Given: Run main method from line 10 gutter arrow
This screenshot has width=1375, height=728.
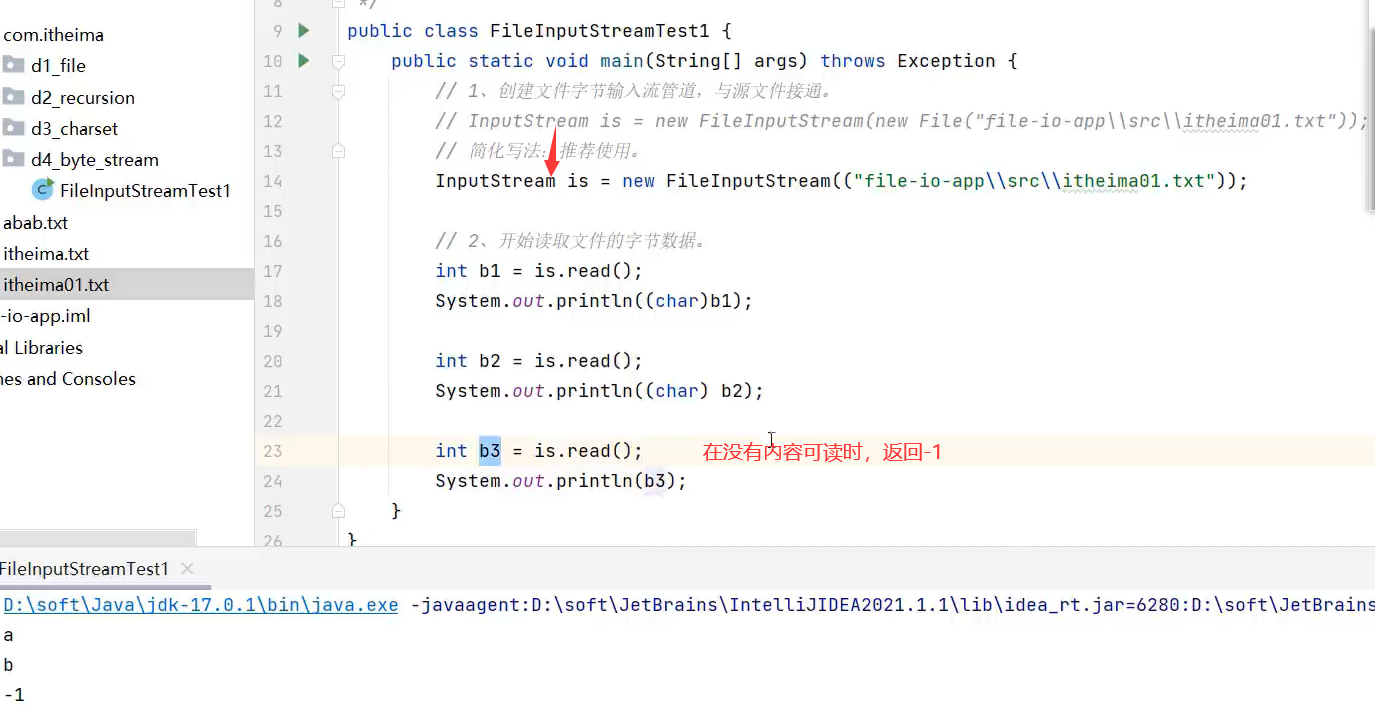Looking at the screenshot, I should point(305,61).
